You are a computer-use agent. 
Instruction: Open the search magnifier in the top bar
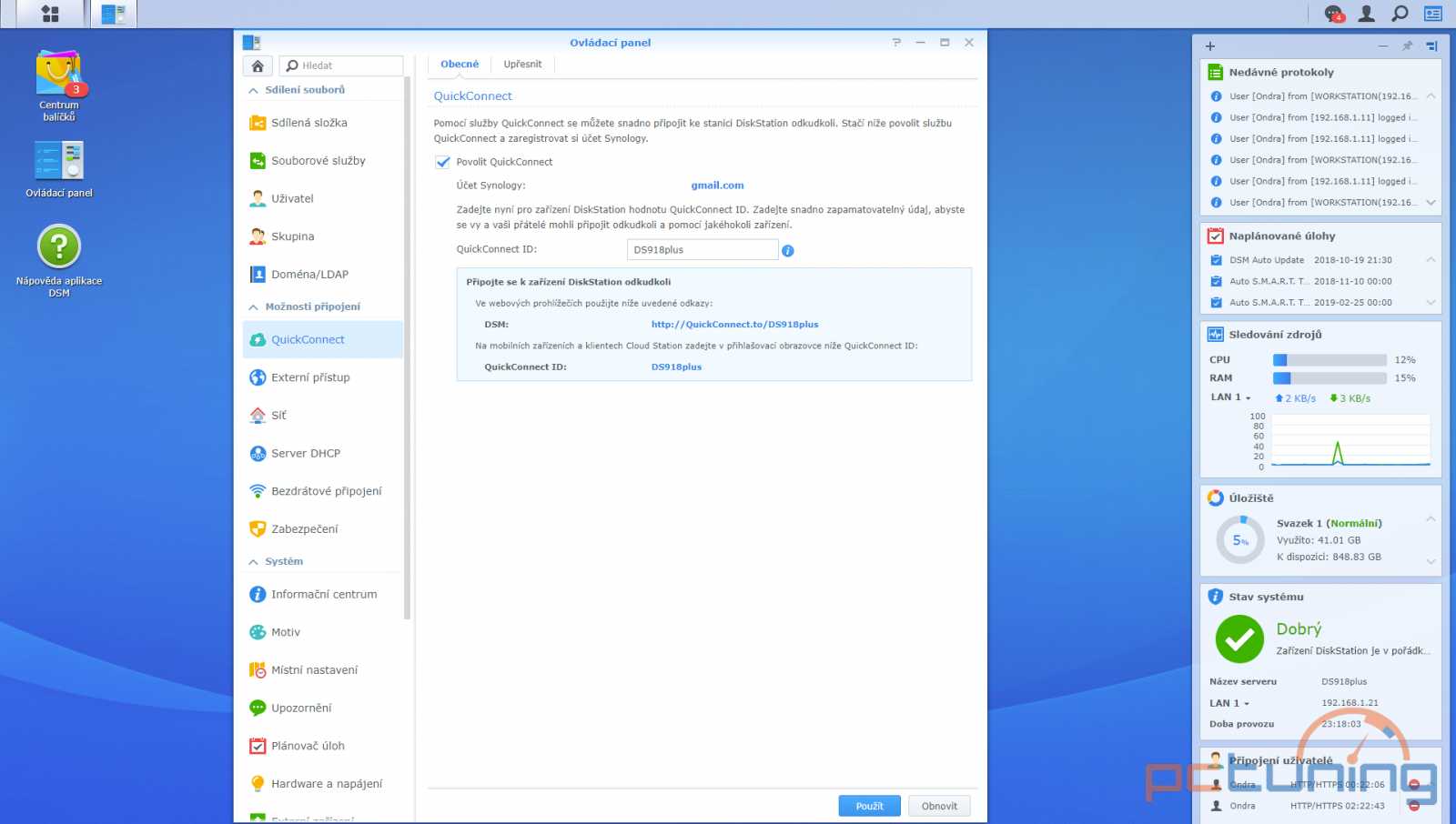pyautogui.click(x=1400, y=14)
